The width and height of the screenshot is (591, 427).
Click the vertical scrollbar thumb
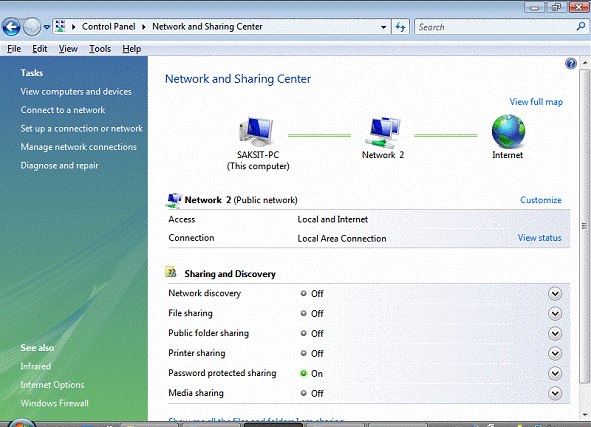point(585,225)
